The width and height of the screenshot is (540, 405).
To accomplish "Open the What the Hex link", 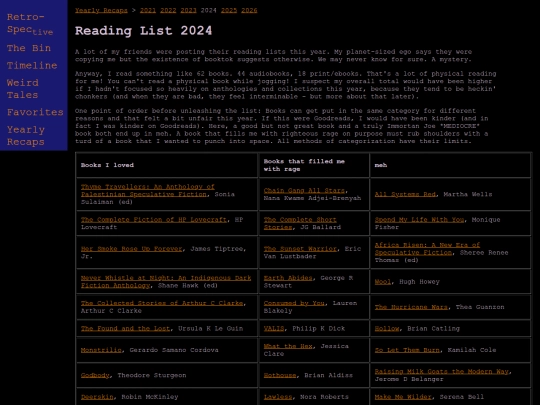I will coord(288,346).
